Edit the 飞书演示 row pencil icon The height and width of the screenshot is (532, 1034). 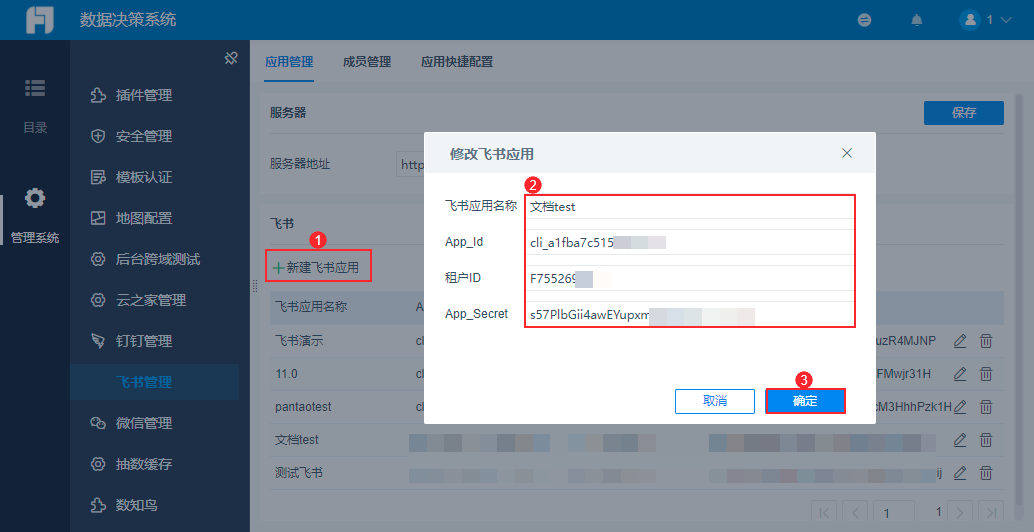tap(960, 341)
